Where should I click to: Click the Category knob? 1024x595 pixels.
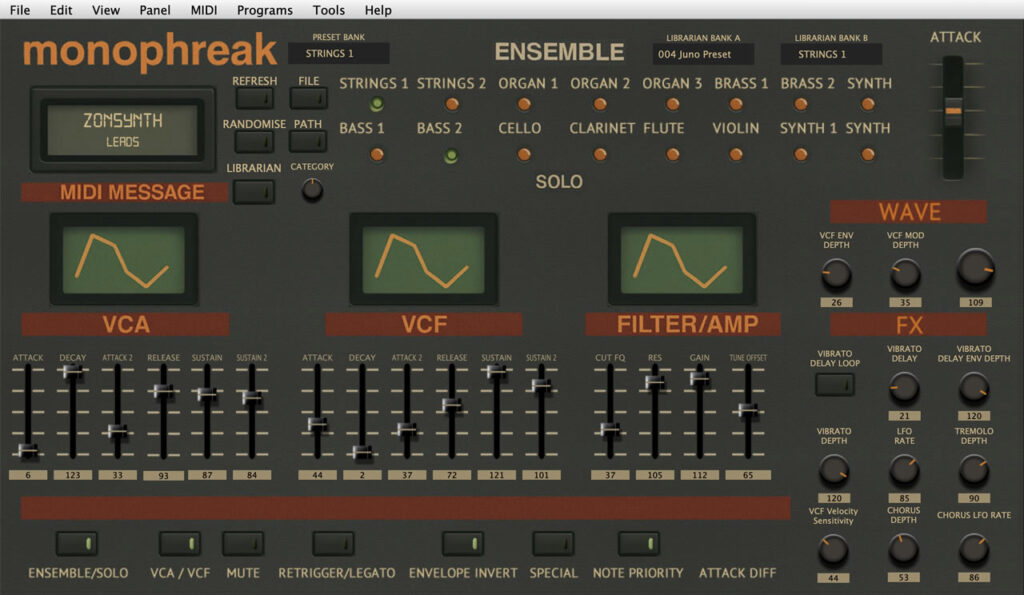tap(313, 189)
